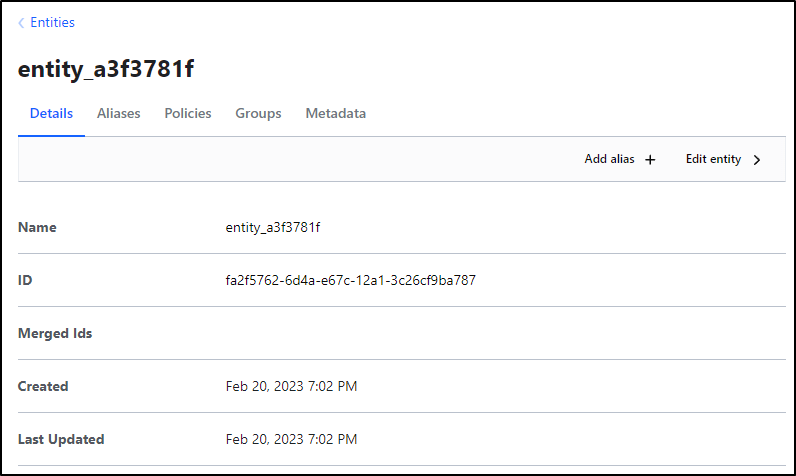Click the ID field label

pyautogui.click(x=25, y=280)
